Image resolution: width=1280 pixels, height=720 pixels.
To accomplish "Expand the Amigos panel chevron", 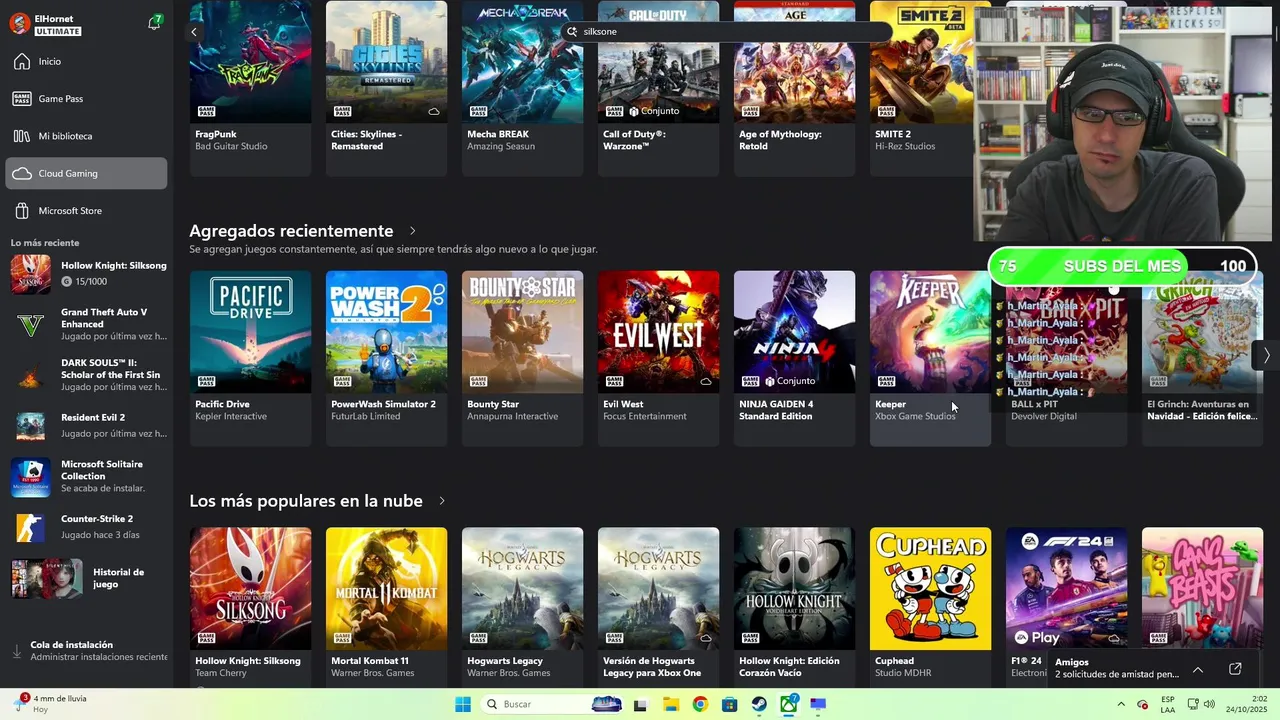I will tap(1198, 669).
